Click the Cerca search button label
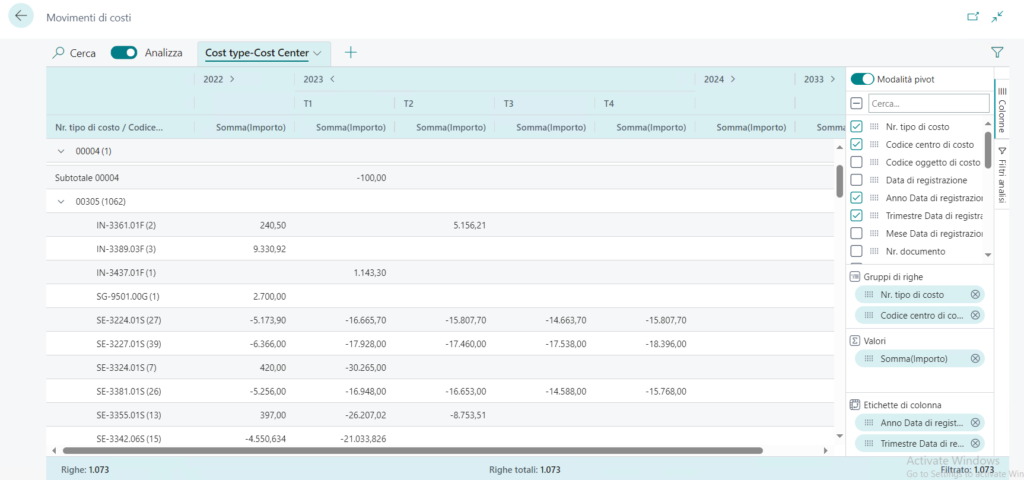 point(83,53)
